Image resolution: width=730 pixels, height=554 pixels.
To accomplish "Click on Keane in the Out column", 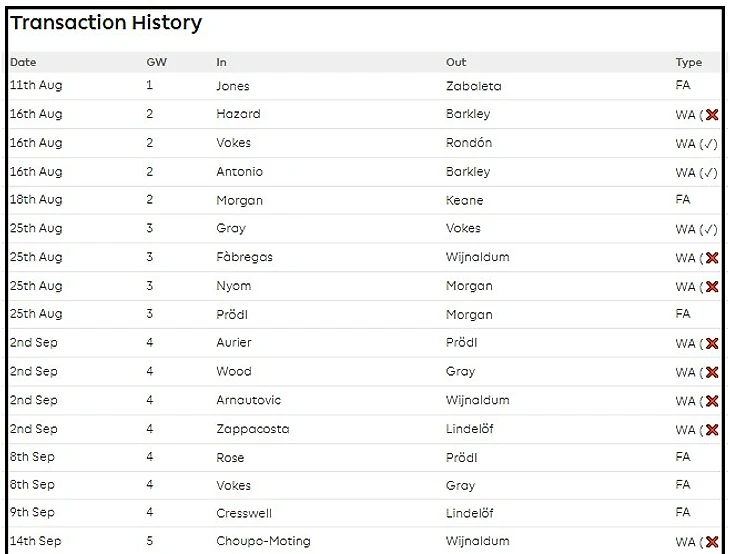I will click(x=464, y=200).
